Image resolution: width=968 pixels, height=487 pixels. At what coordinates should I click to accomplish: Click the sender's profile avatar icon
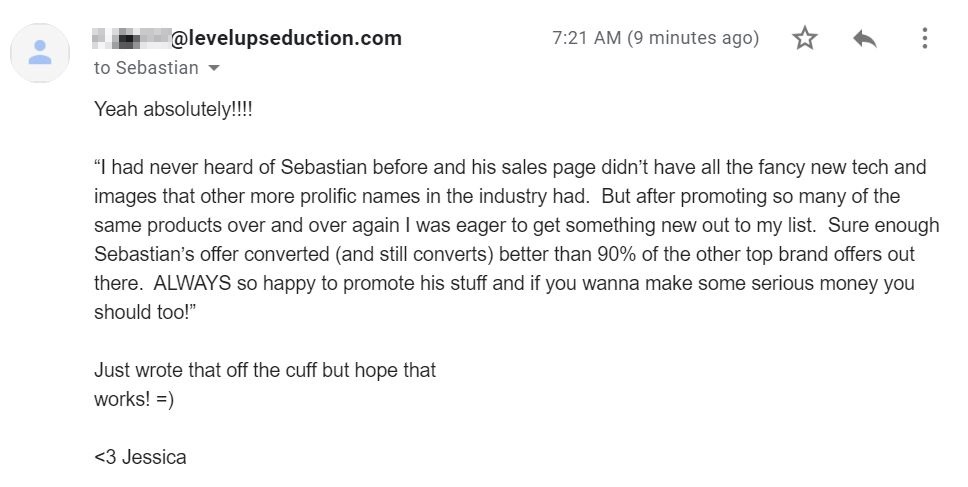pos(40,52)
